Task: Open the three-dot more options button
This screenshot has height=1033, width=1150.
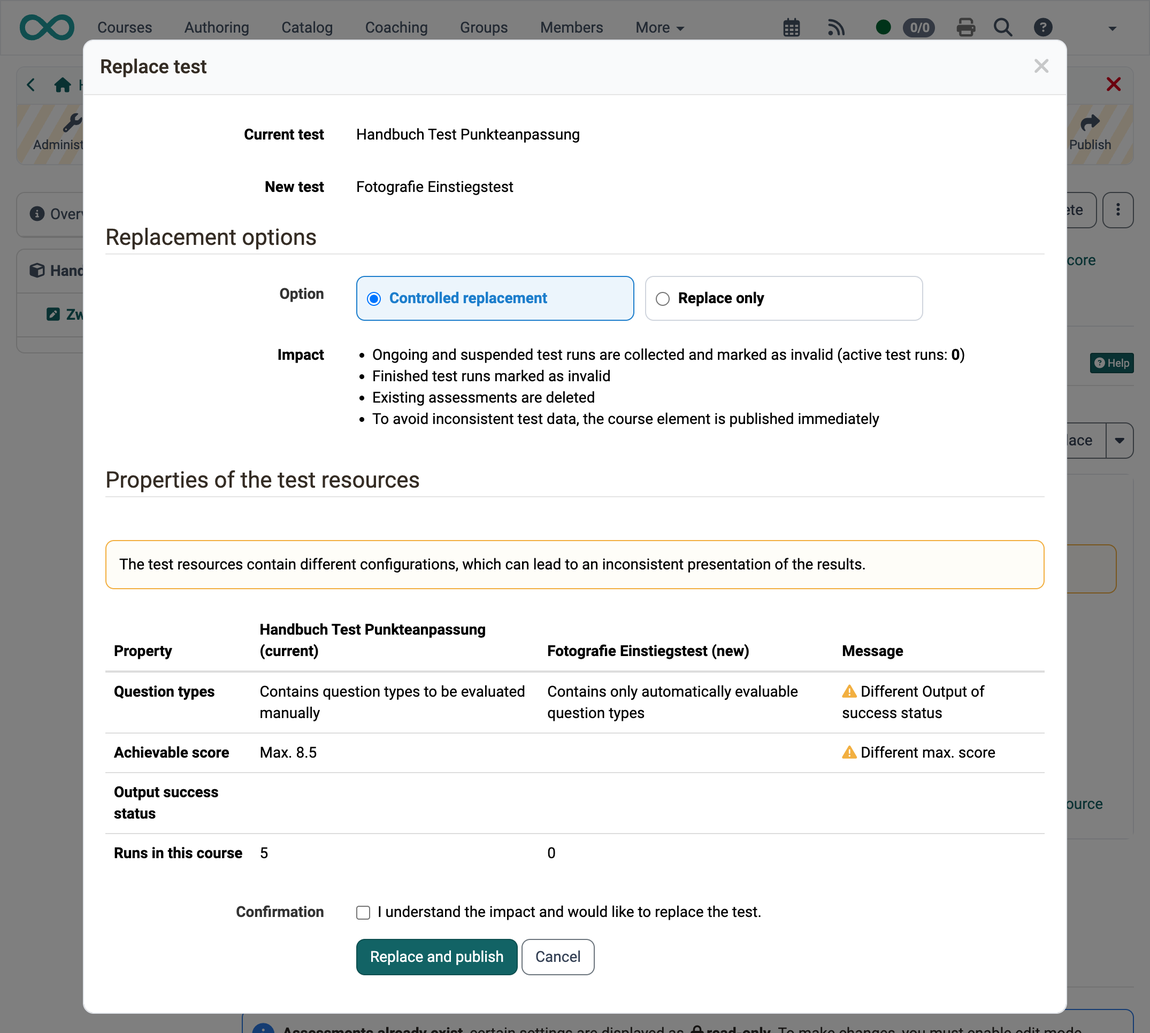Action: (1118, 211)
